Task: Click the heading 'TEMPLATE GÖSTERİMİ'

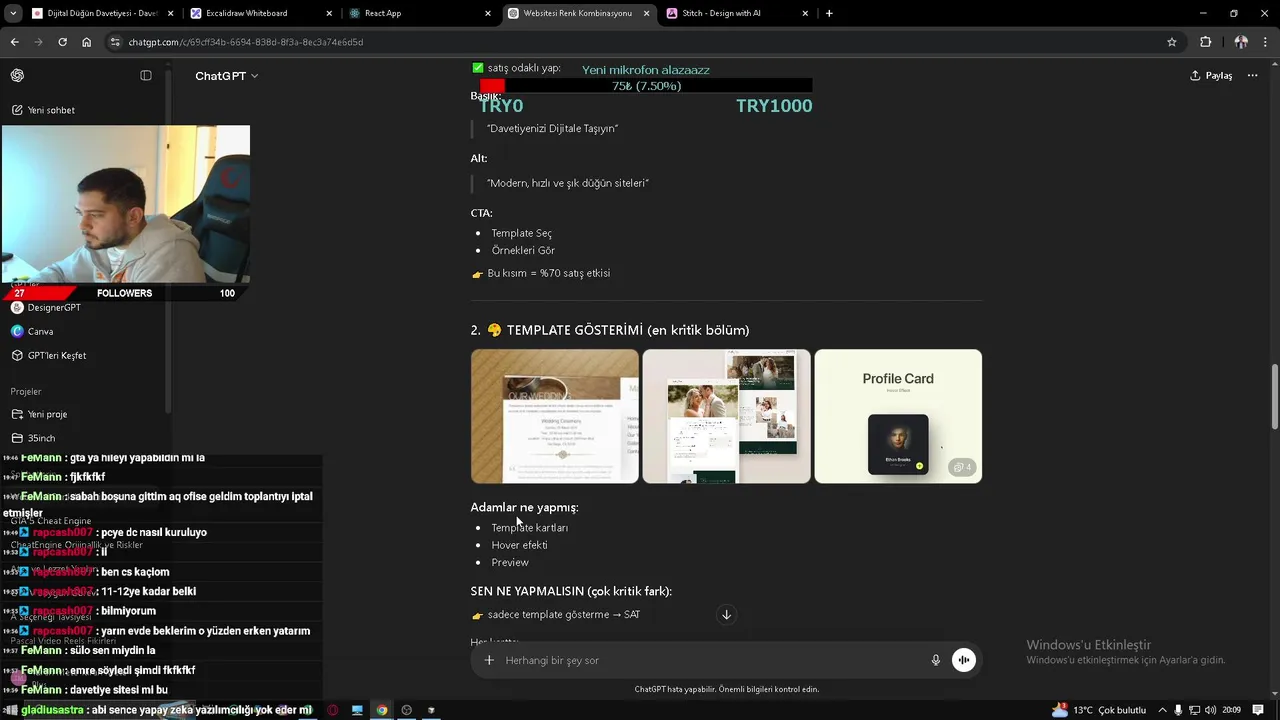Action: click(575, 330)
